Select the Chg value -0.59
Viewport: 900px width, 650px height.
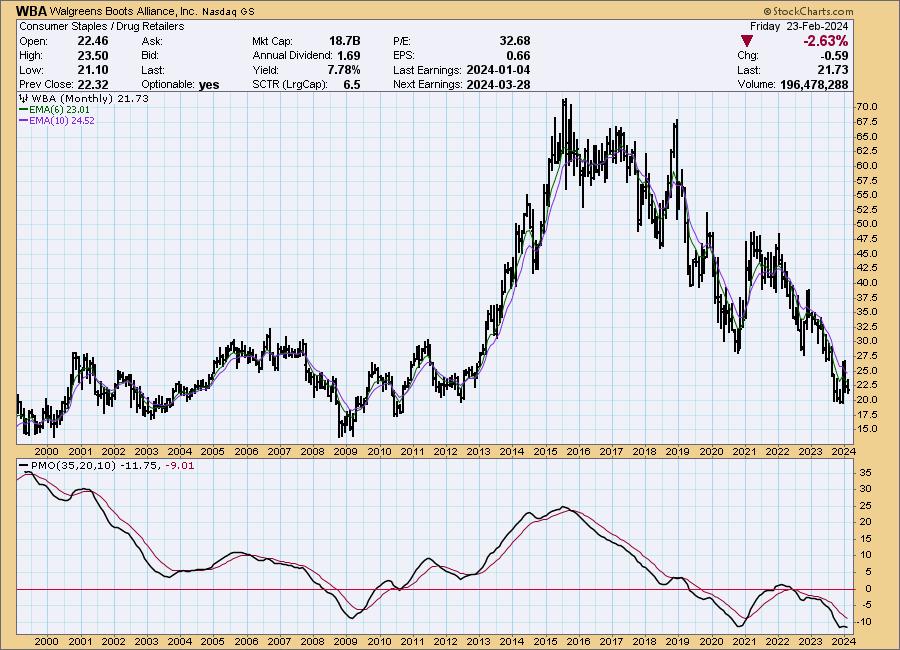click(834, 56)
